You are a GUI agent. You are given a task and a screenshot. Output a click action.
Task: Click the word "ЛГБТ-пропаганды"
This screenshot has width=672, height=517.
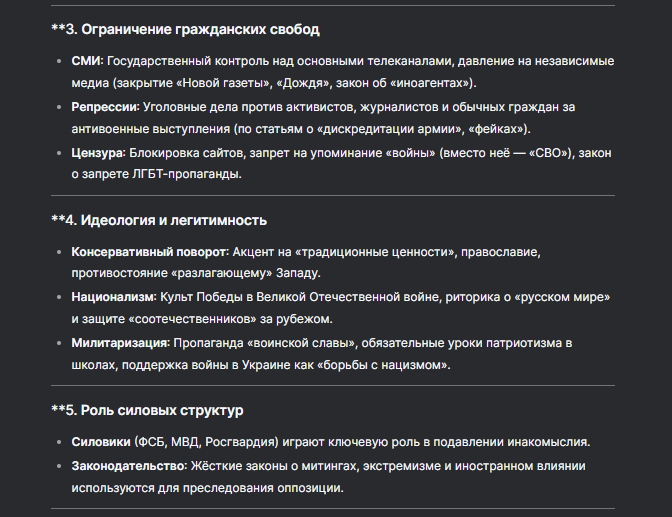[186, 174]
